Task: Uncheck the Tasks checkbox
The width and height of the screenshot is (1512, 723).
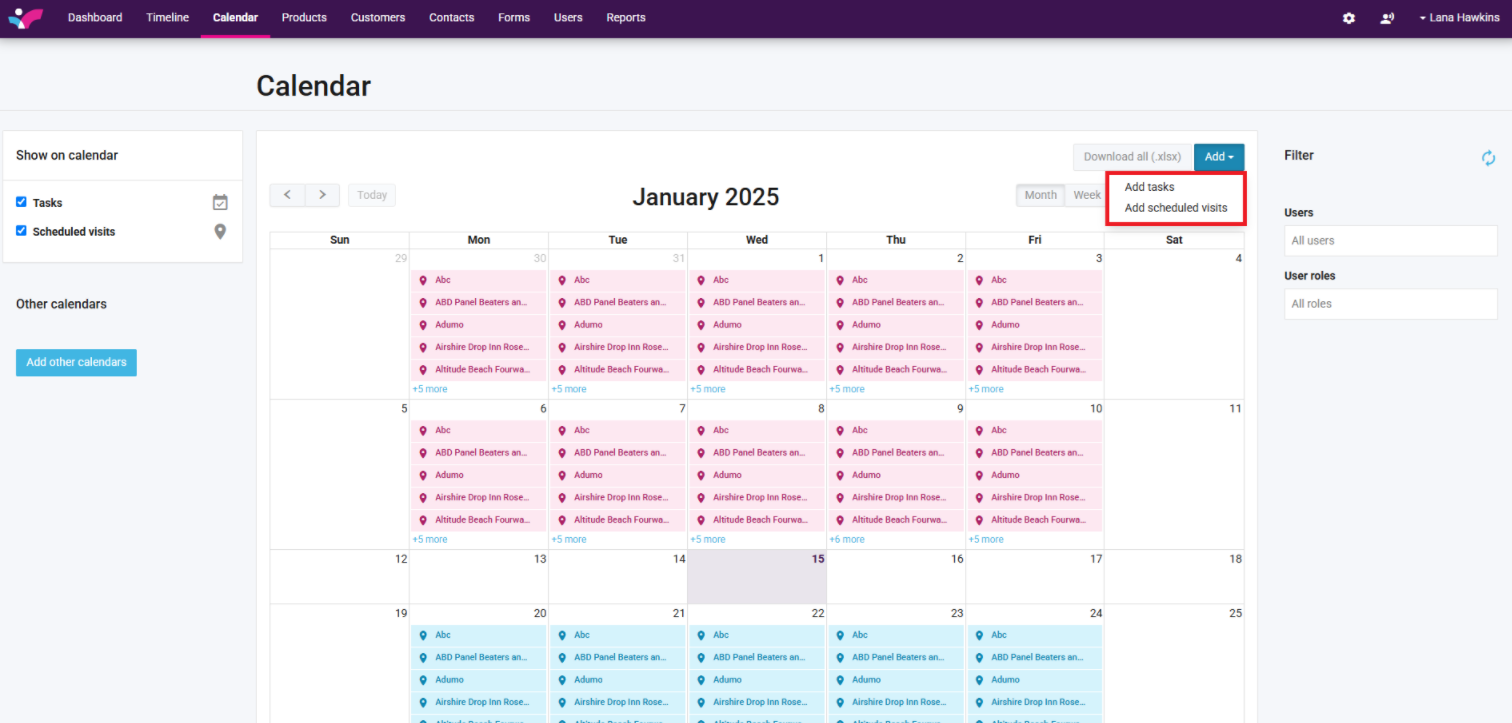Action: click(x=21, y=202)
